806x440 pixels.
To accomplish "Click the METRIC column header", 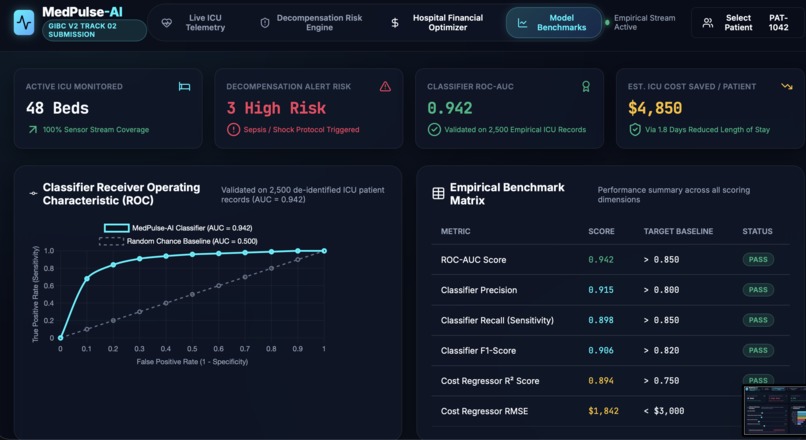I will tap(455, 231).
